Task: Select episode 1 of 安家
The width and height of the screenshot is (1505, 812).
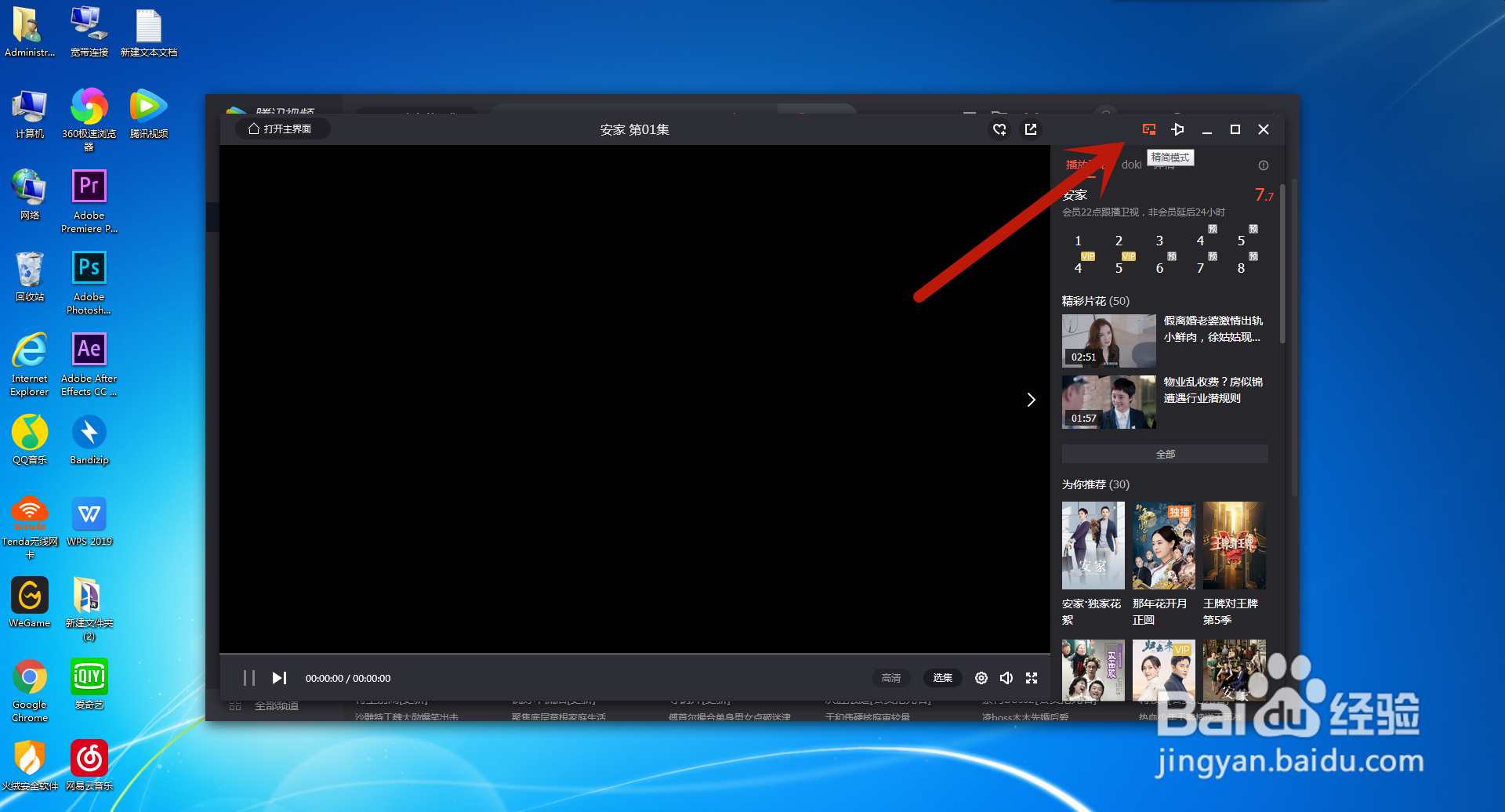Action: [x=1078, y=241]
